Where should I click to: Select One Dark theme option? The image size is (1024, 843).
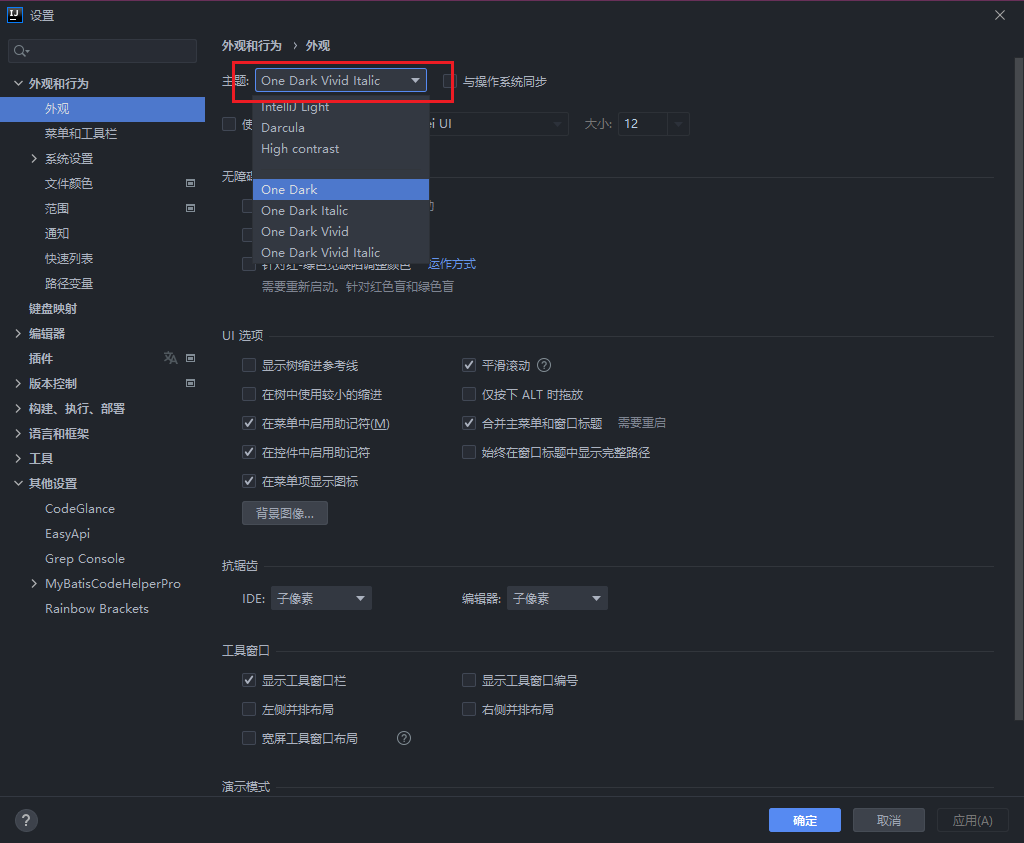coord(341,189)
